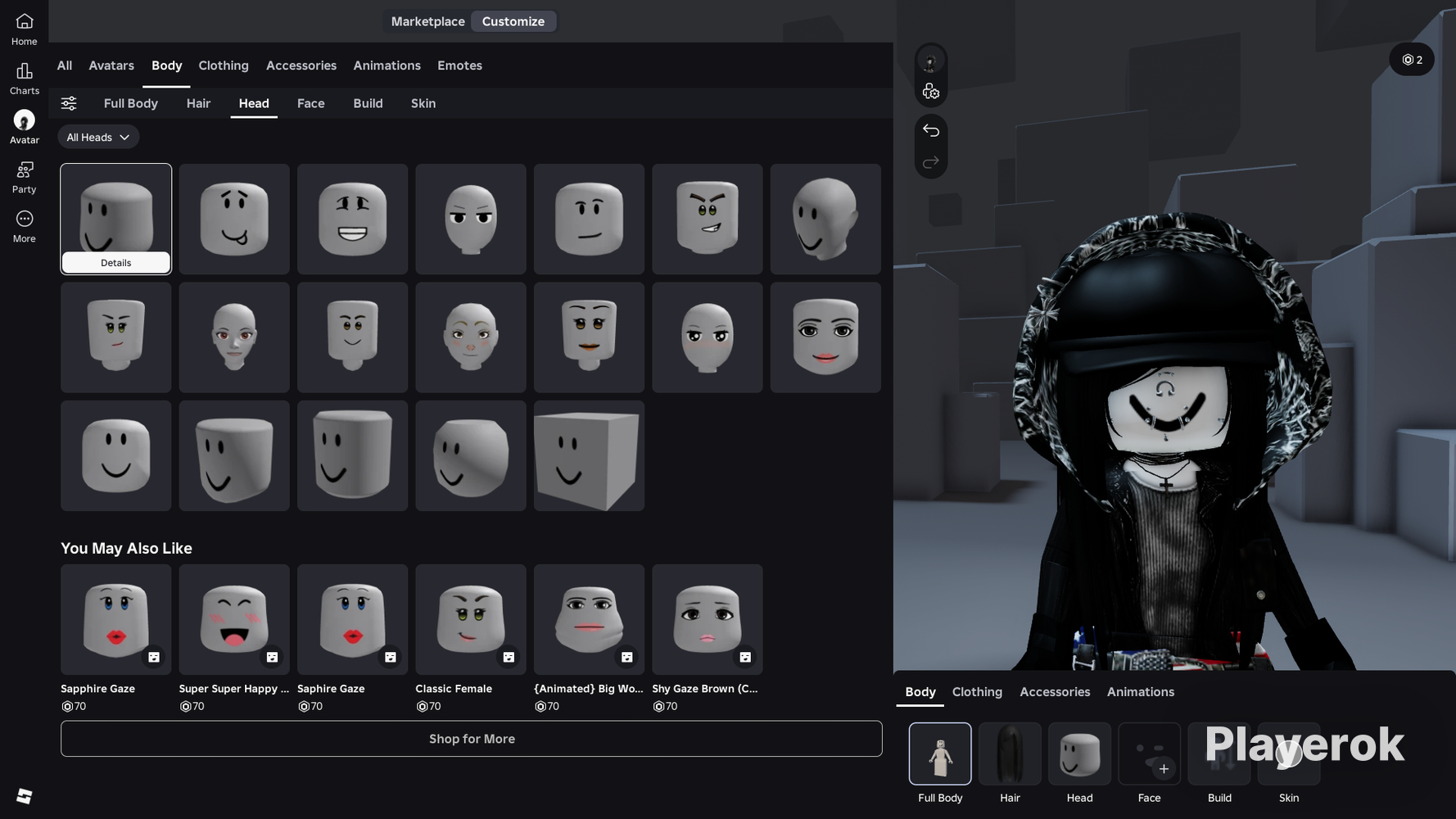Switch to the Marketplace view
Viewport: 1456px width, 819px height.
[427, 21]
